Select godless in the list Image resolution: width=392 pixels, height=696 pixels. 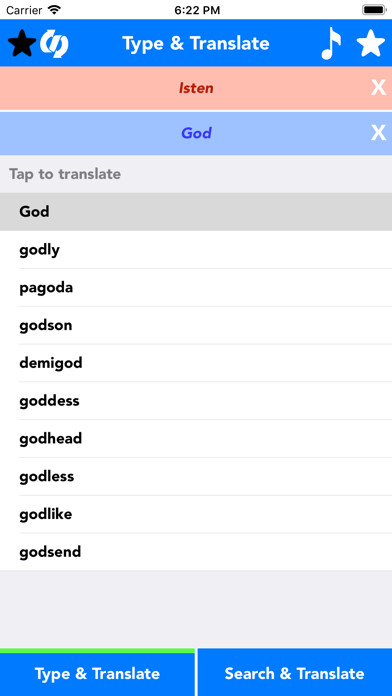pos(196,477)
